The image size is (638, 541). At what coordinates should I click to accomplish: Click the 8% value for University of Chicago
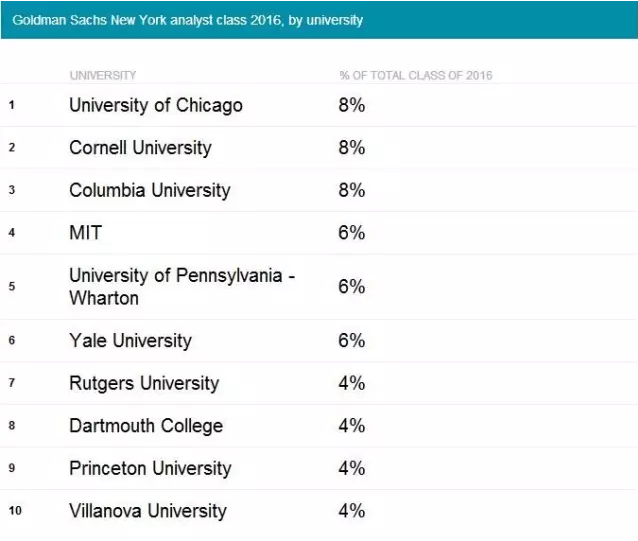point(351,105)
